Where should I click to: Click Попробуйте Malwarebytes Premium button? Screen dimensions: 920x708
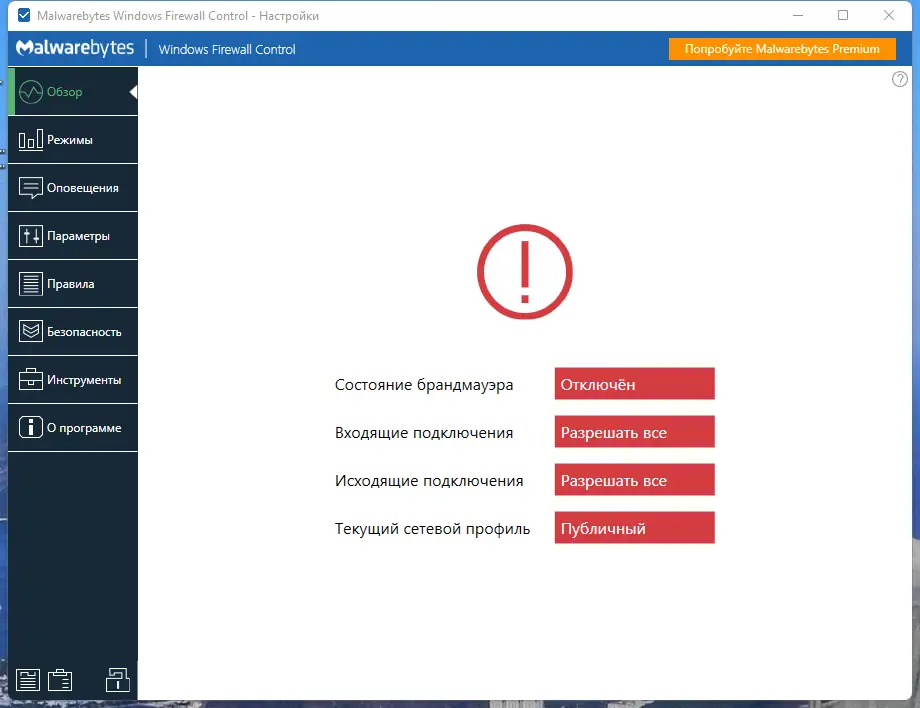point(782,49)
